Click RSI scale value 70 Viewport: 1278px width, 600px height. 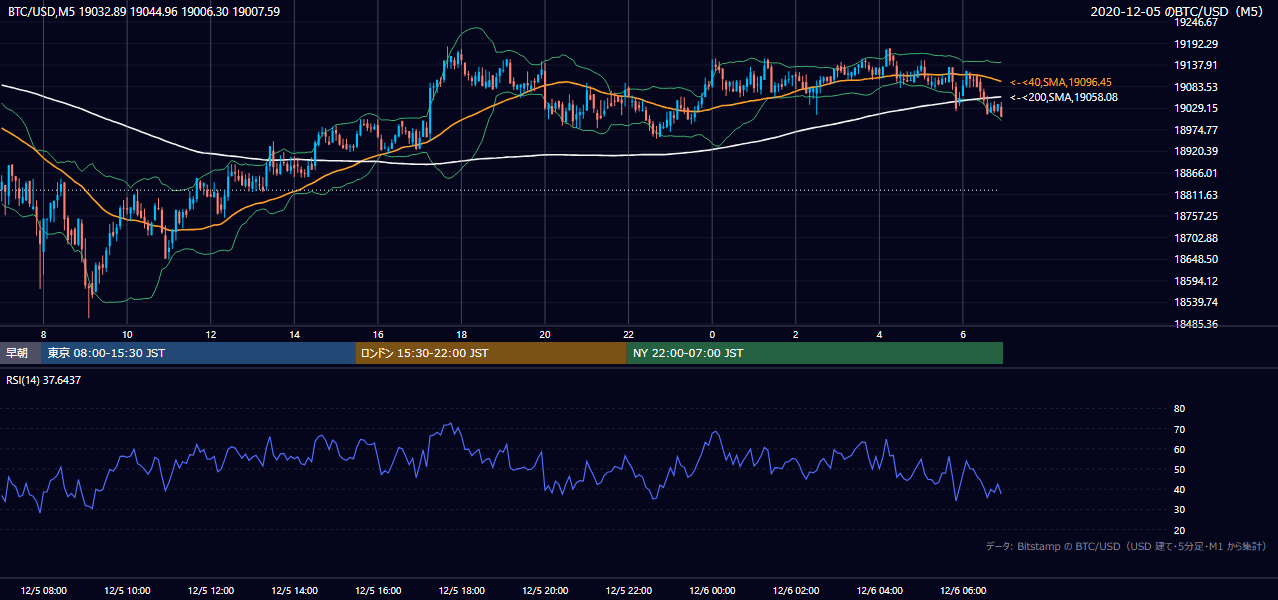click(1179, 429)
